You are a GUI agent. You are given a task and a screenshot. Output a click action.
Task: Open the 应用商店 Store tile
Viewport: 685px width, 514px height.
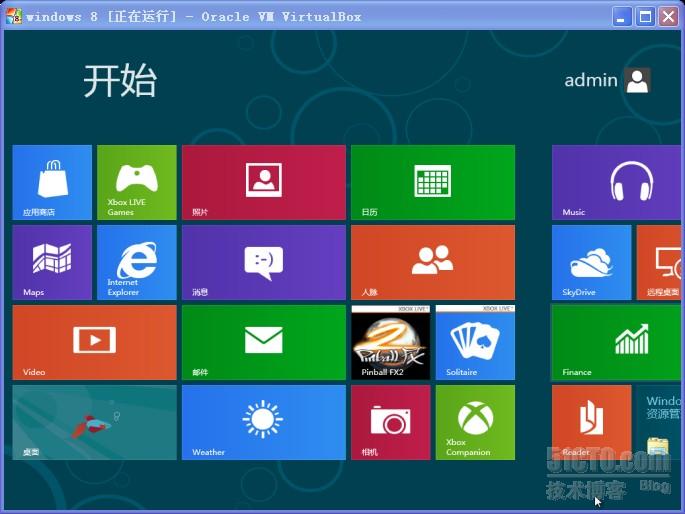point(52,183)
